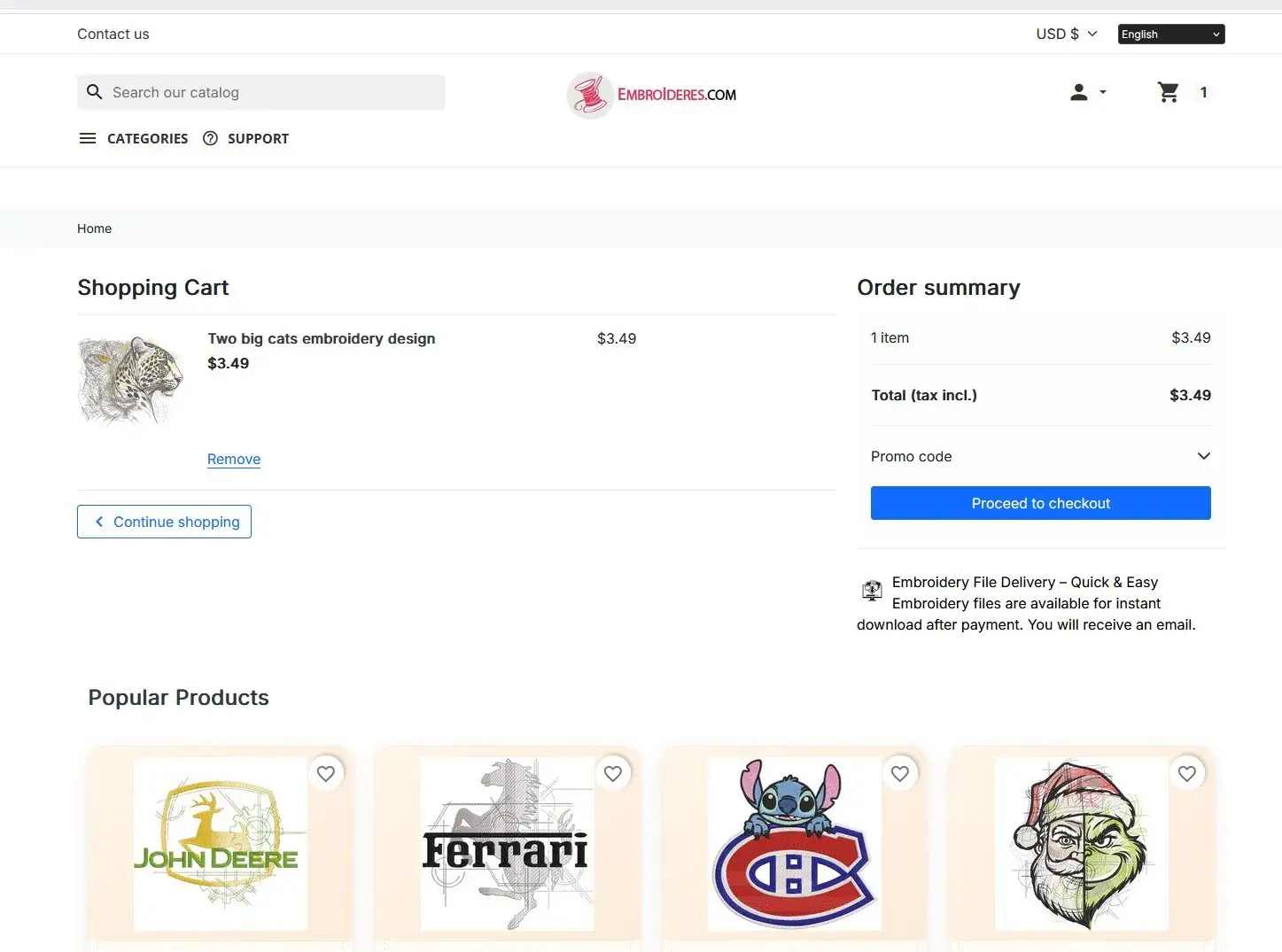This screenshot has height=952, width=1282.
Task: Open the Two big cats product thumbnail
Action: (x=131, y=379)
